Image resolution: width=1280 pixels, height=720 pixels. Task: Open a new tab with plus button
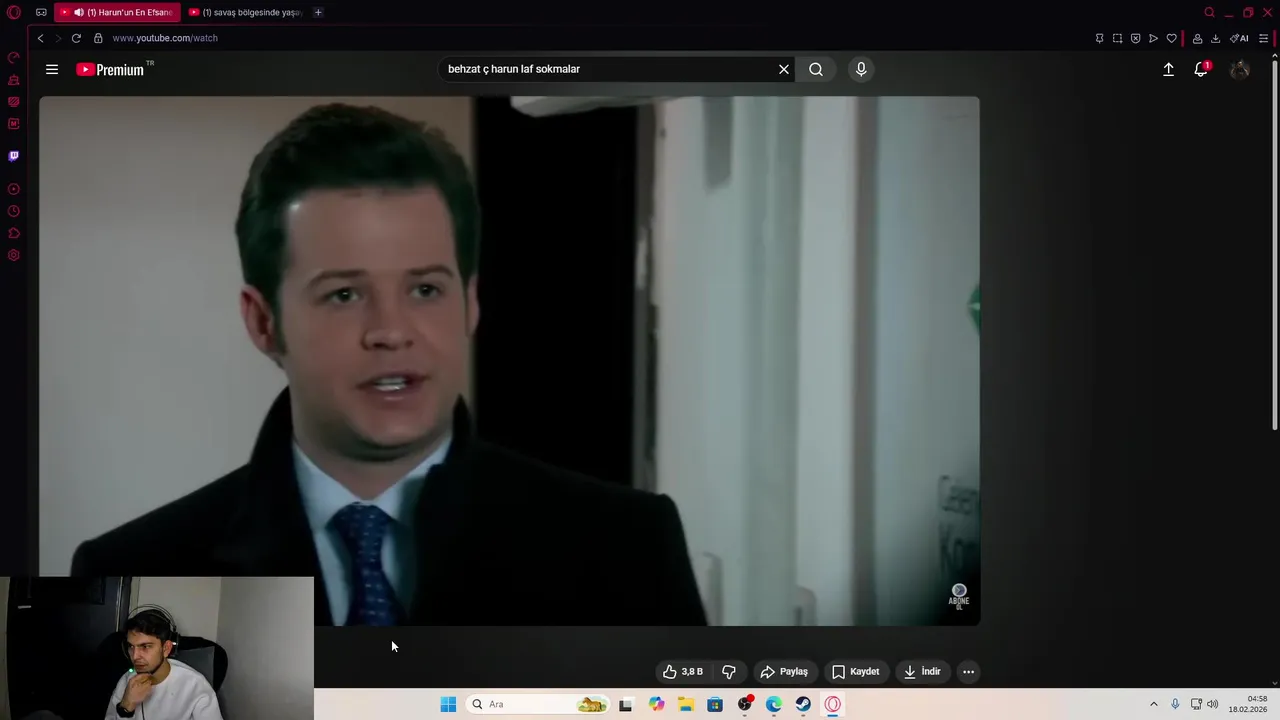[318, 12]
